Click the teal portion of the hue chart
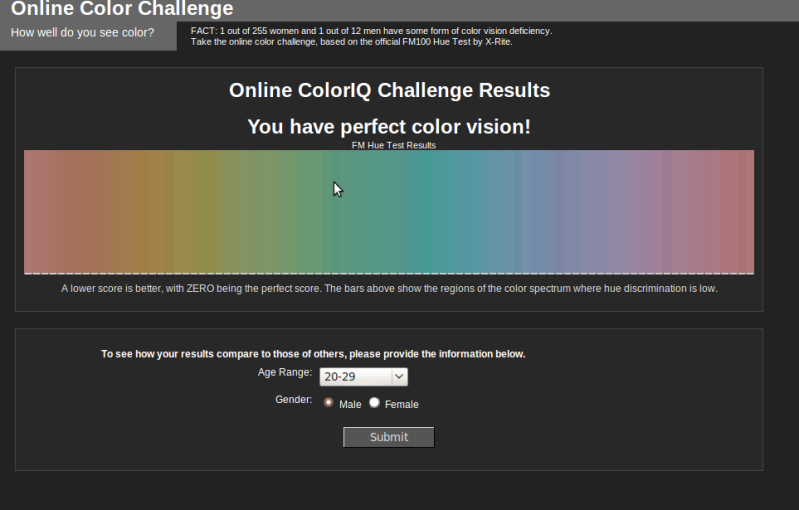799x510 pixels. 430,210
